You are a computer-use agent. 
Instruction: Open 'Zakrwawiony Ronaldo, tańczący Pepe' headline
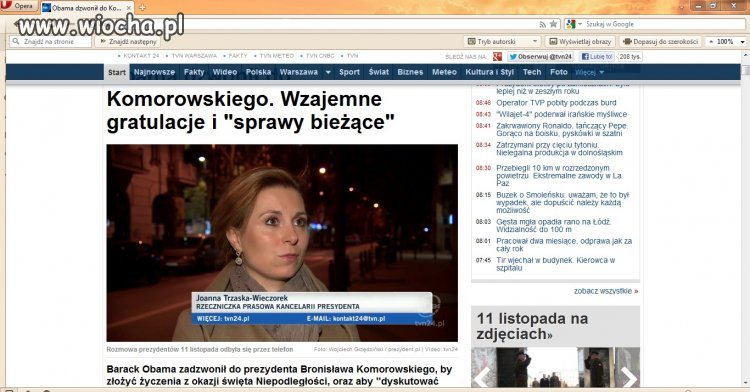pos(562,130)
